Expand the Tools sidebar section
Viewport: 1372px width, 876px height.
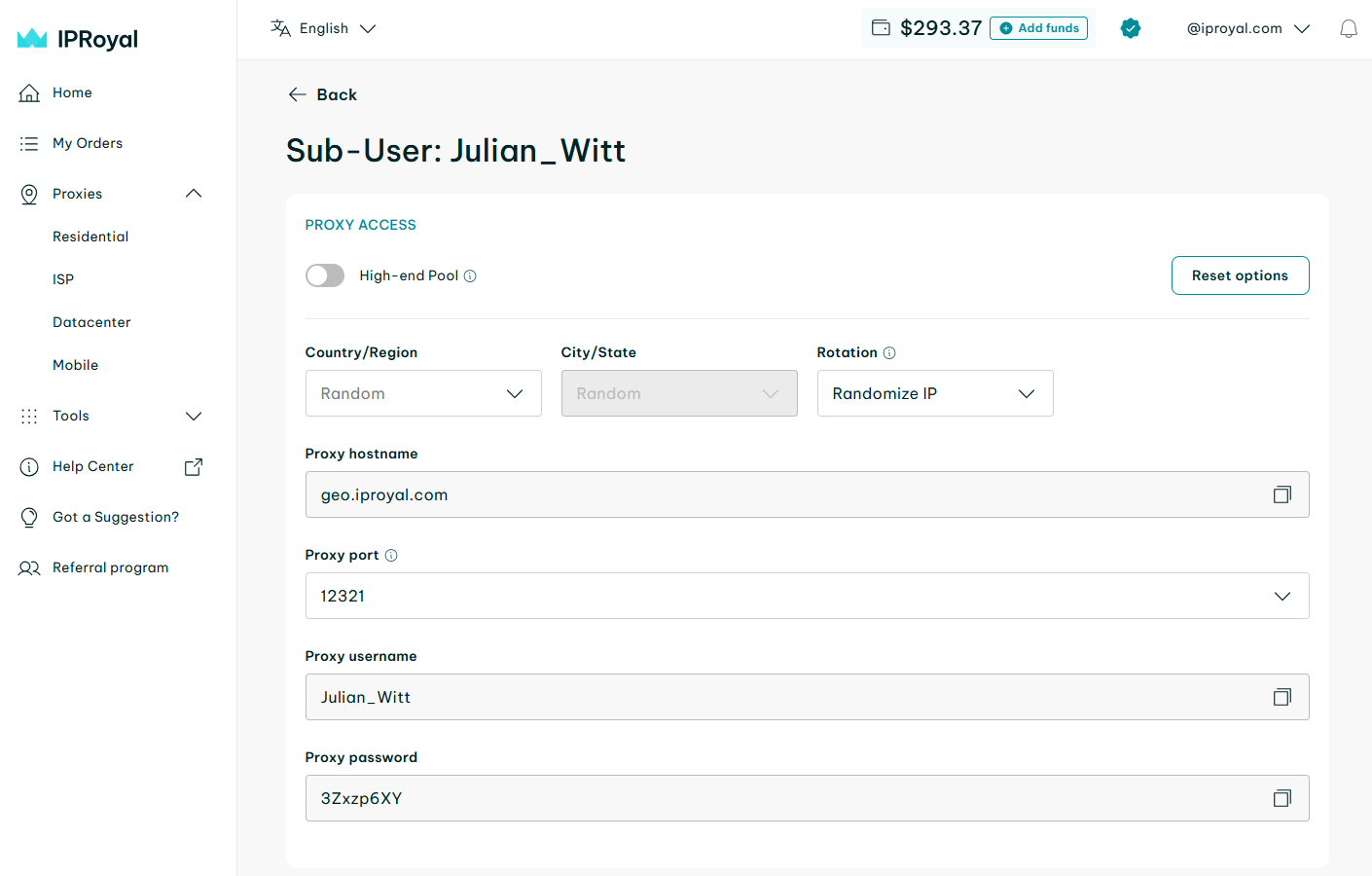pos(194,416)
